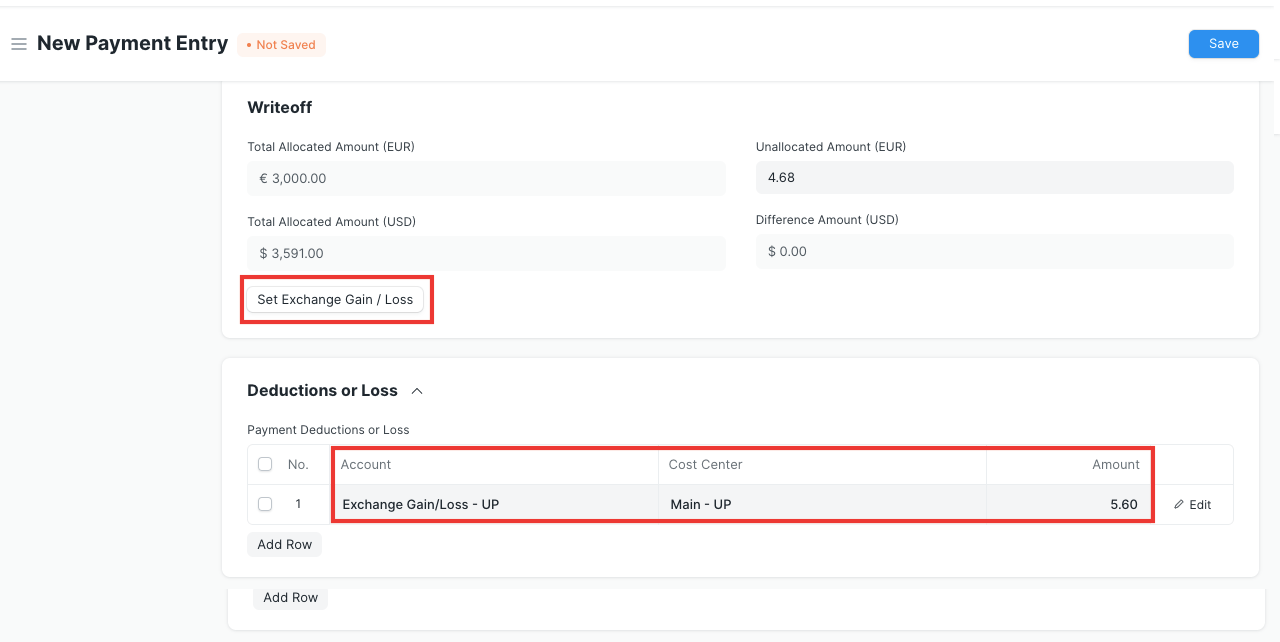The image size is (1280, 642).
Task: Check the checkbox for deduction row 1
Action: point(264,504)
